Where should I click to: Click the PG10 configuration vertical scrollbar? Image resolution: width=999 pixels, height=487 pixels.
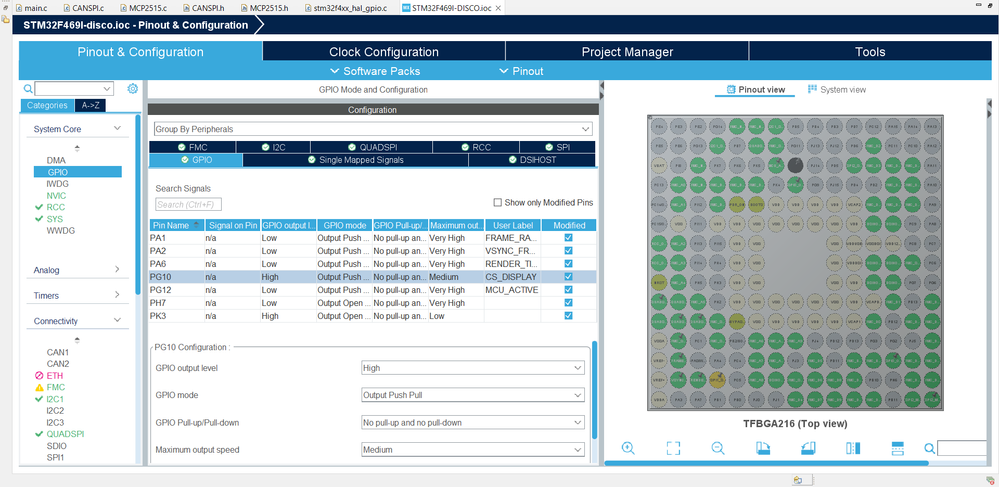pyautogui.click(x=594, y=389)
